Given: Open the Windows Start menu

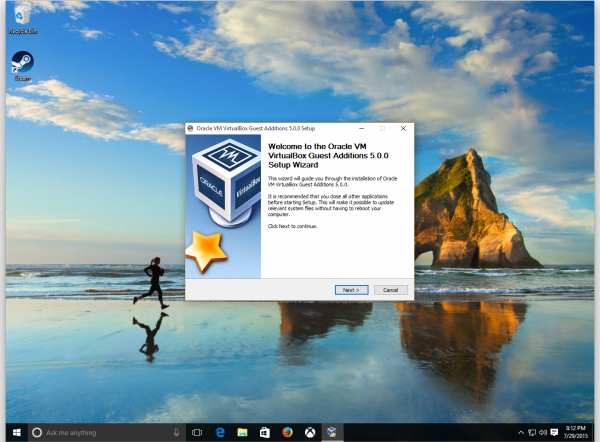Looking at the screenshot, I should [16, 432].
